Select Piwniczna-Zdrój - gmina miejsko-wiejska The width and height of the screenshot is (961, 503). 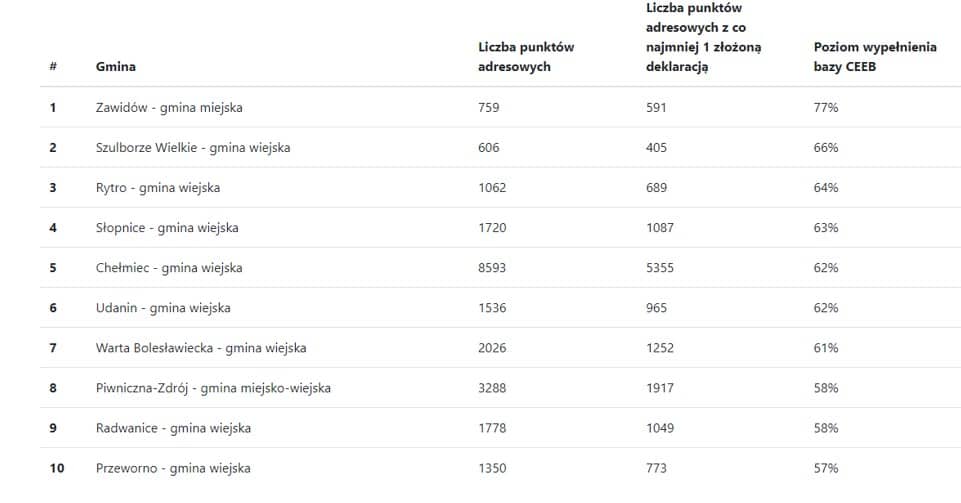point(213,387)
